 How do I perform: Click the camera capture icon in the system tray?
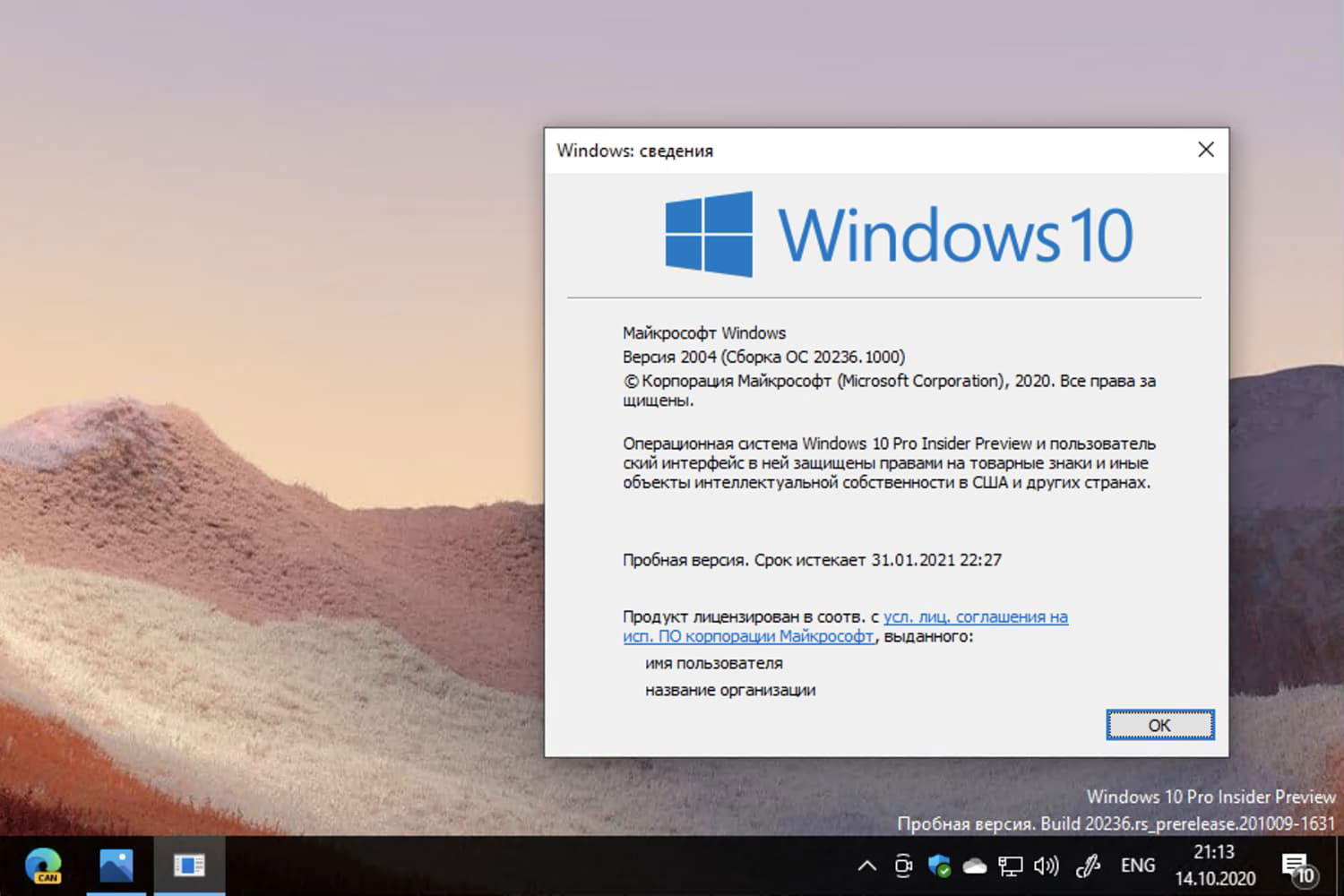tap(902, 866)
